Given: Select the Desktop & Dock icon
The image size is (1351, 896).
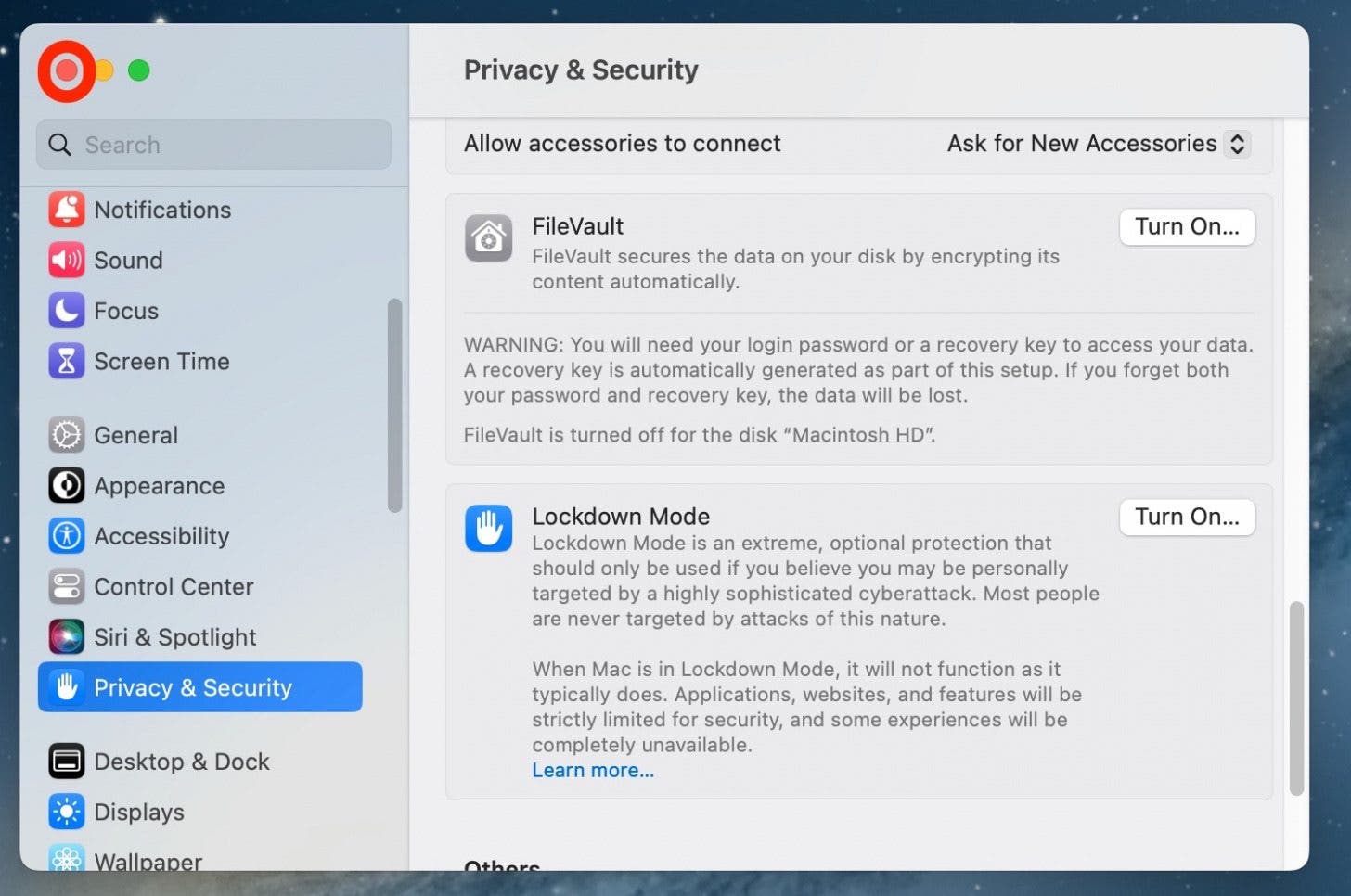Looking at the screenshot, I should click(67, 762).
